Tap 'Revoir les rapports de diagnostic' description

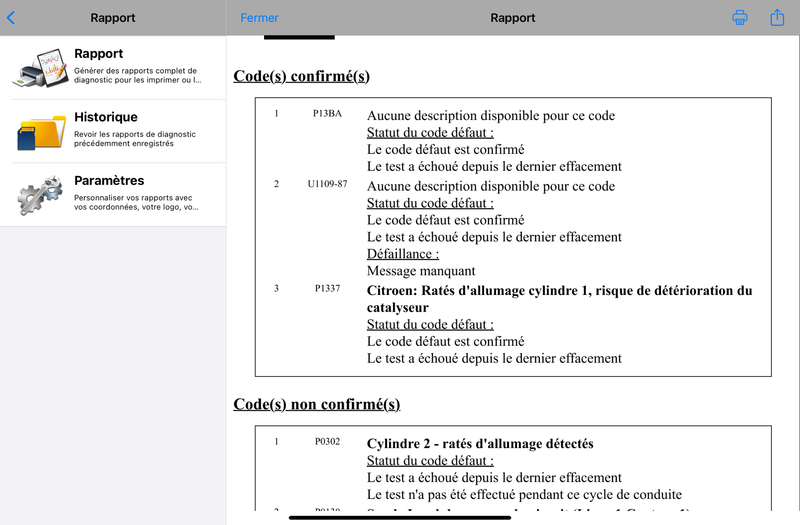click(135, 139)
